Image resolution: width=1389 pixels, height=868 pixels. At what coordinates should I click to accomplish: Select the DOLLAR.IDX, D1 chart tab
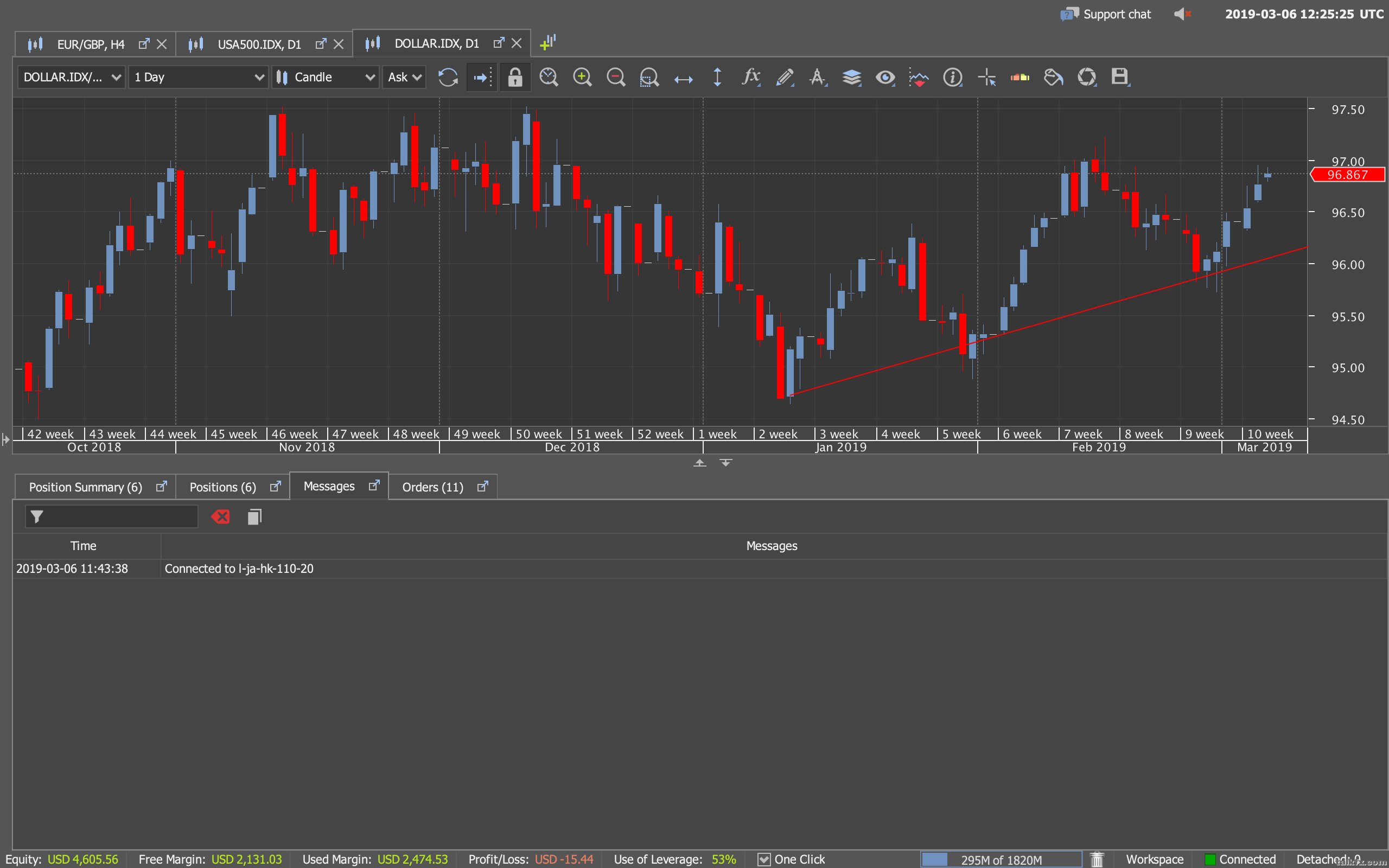(436, 43)
